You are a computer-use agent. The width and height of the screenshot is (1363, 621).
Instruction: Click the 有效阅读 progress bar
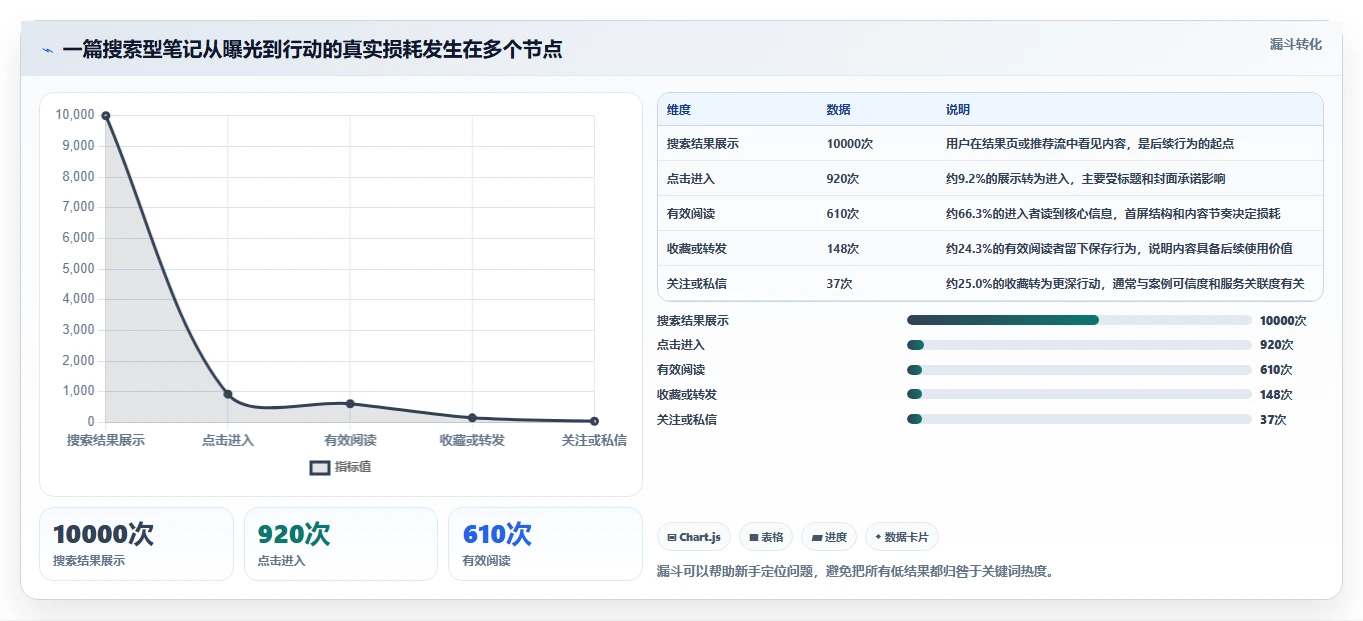(1079, 370)
